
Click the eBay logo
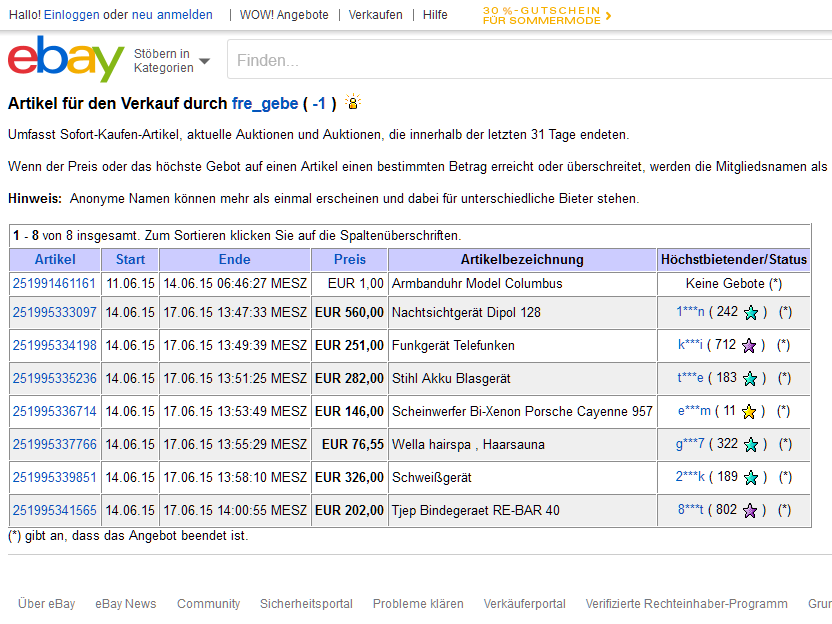[66, 60]
